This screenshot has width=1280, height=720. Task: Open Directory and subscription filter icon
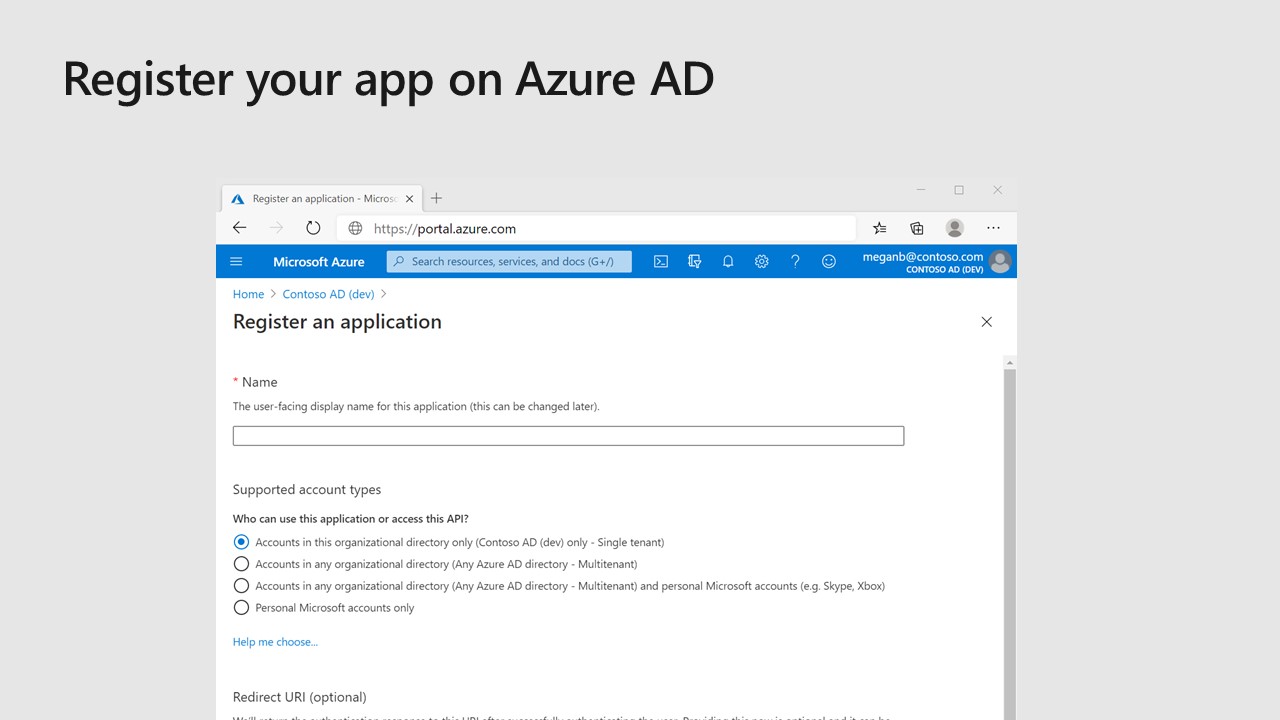tap(695, 262)
